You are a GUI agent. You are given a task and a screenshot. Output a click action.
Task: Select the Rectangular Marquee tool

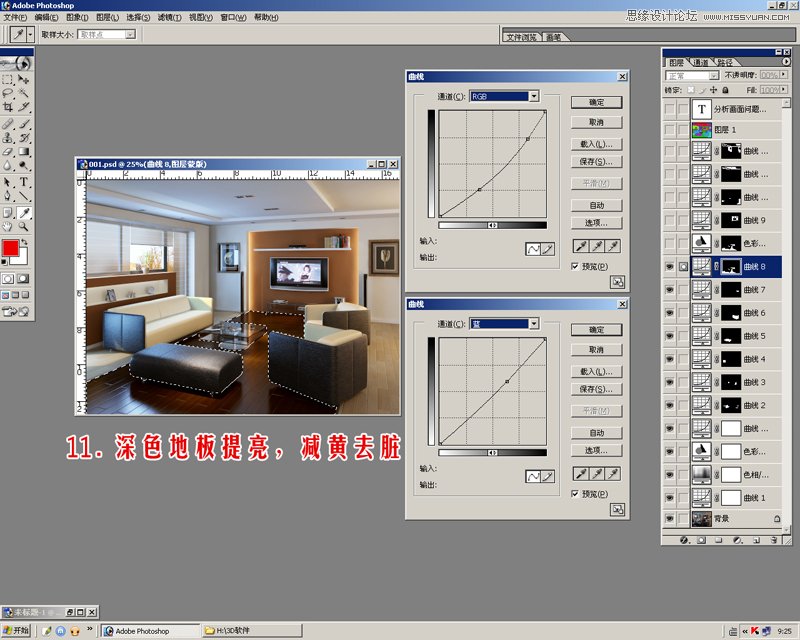(8, 80)
